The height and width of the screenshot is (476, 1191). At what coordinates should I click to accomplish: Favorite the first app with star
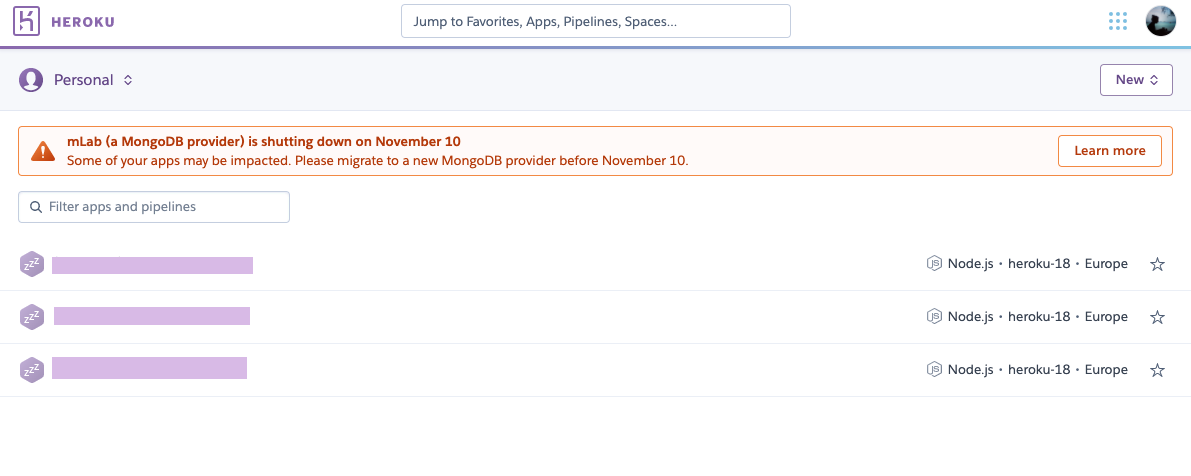coord(1157,265)
